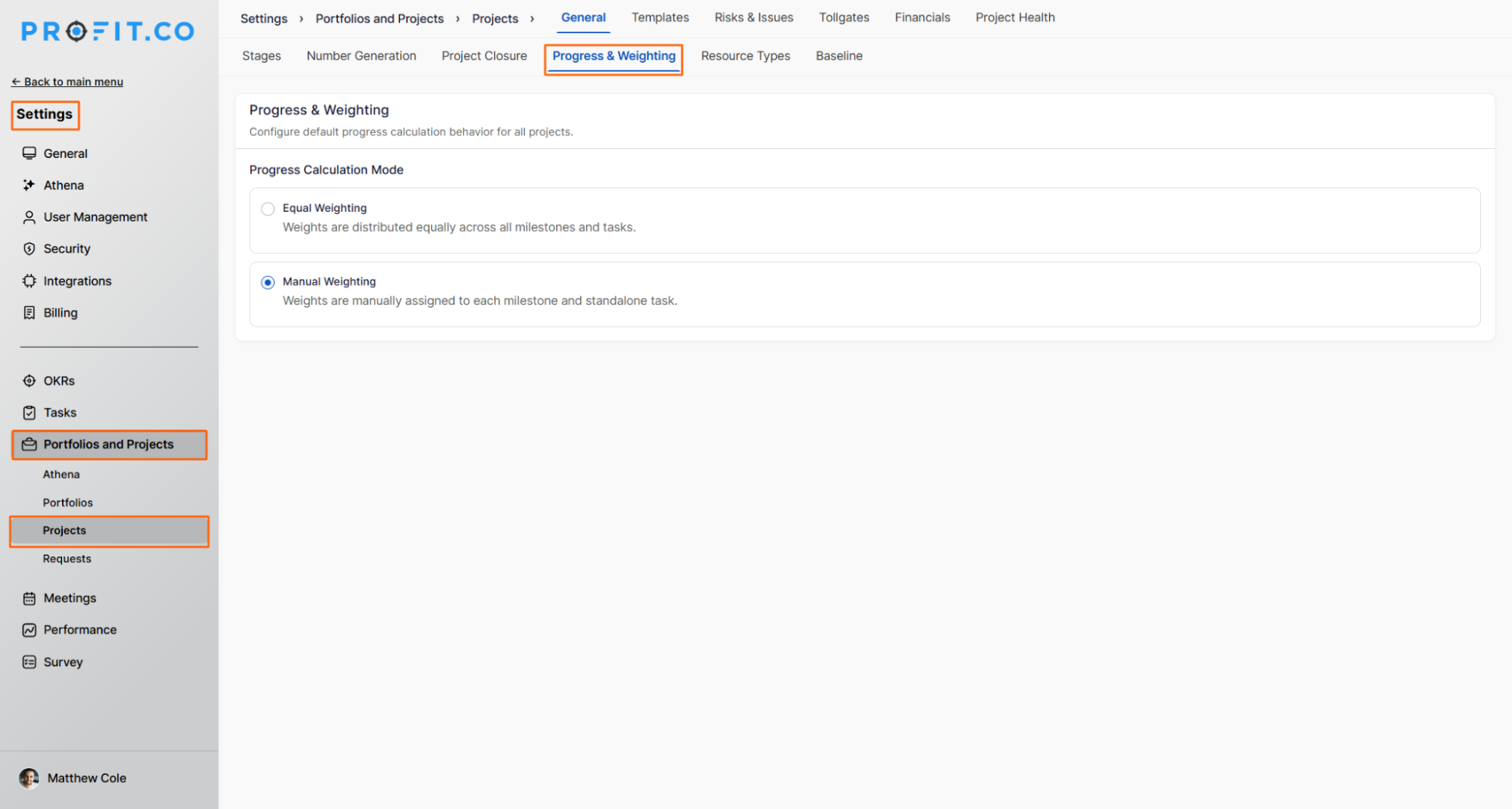Click Portfolios and Projects breadcrumb link
This screenshot has width=1512, height=809.
[380, 18]
